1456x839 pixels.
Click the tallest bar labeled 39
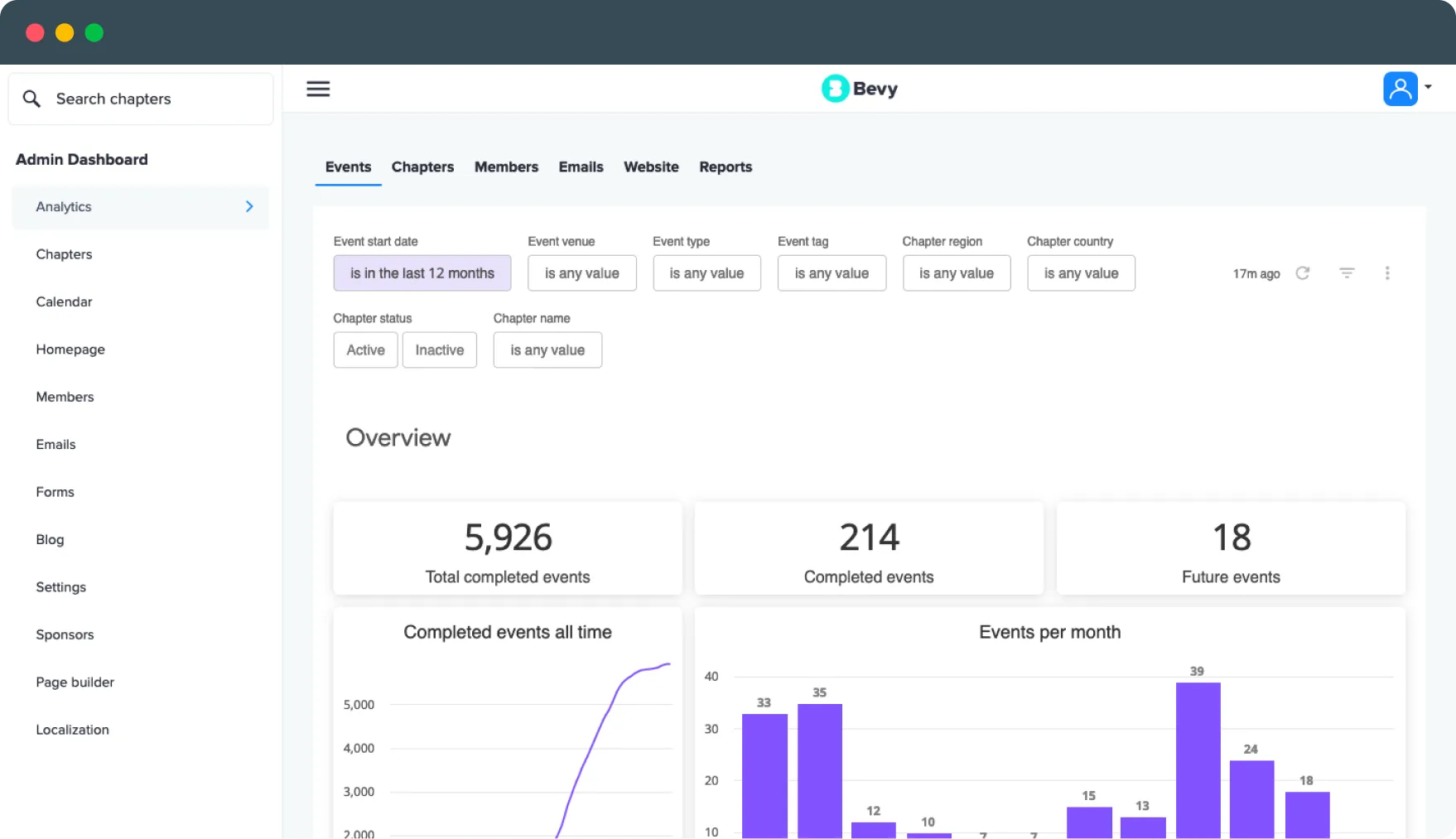tap(1198, 758)
